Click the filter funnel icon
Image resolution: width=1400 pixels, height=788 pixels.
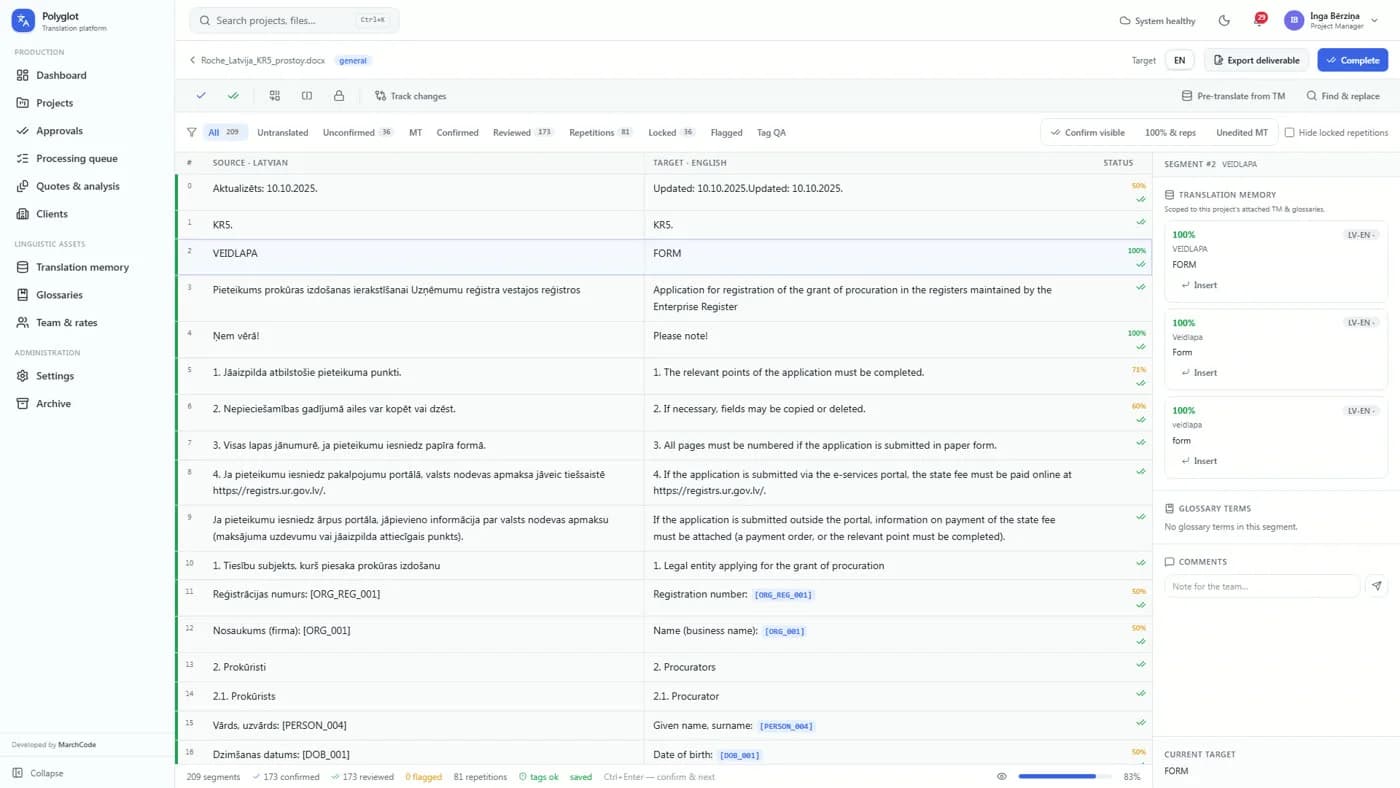click(191, 132)
